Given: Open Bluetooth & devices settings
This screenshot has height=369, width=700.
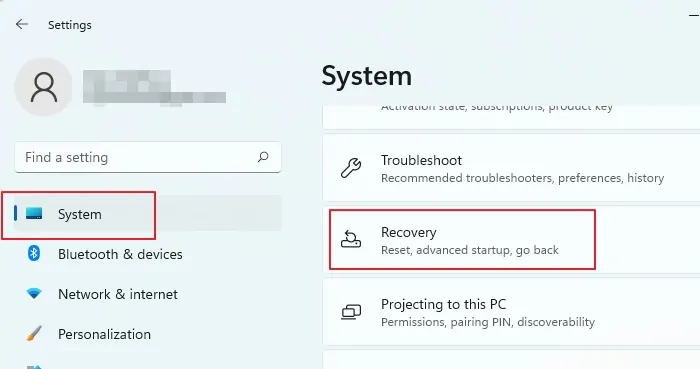Looking at the screenshot, I should coord(120,254).
